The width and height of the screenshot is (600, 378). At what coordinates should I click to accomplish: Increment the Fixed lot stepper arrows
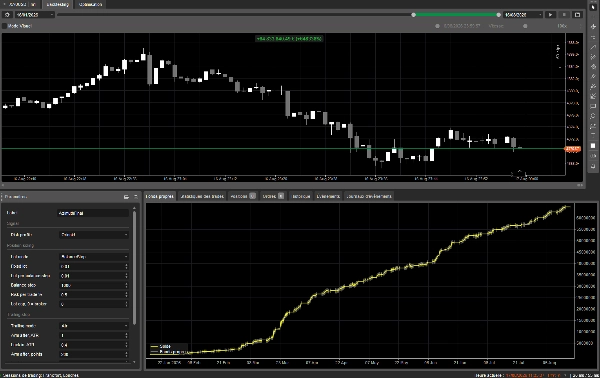[127, 265]
